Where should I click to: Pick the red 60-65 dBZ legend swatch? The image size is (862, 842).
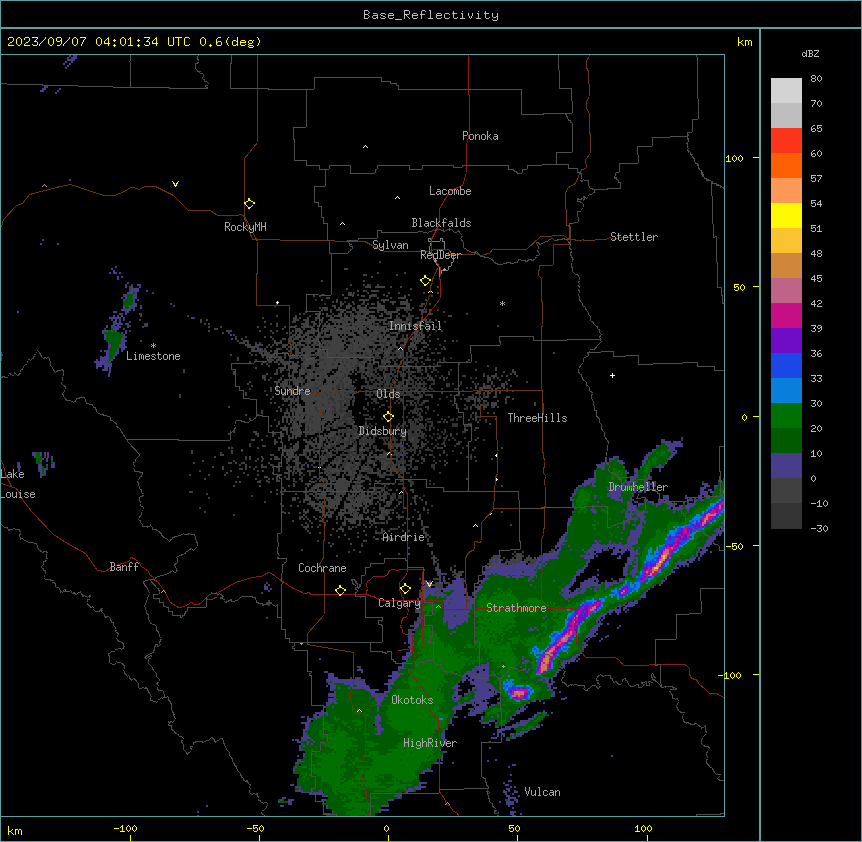coord(786,141)
